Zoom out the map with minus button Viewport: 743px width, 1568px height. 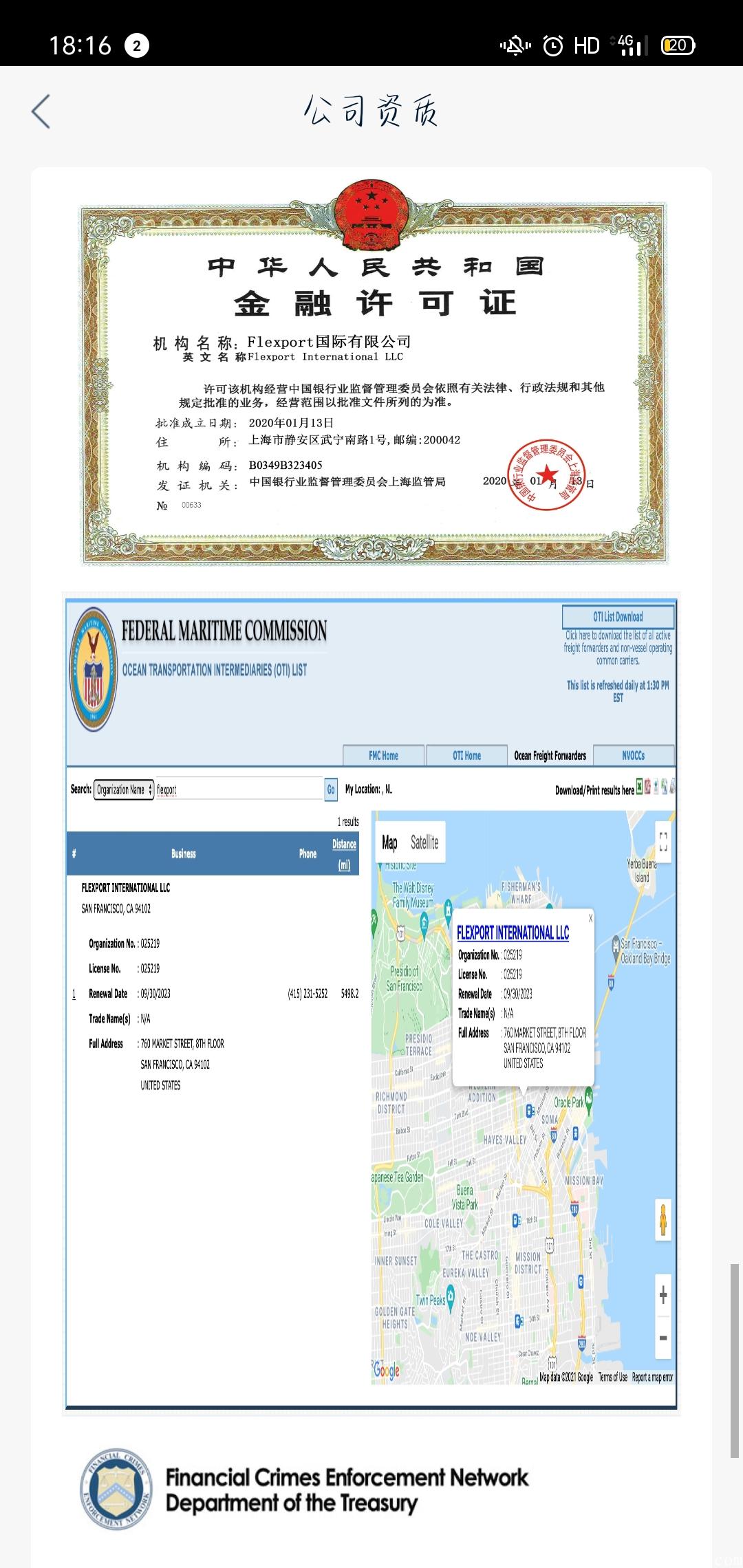click(x=663, y=1338)
